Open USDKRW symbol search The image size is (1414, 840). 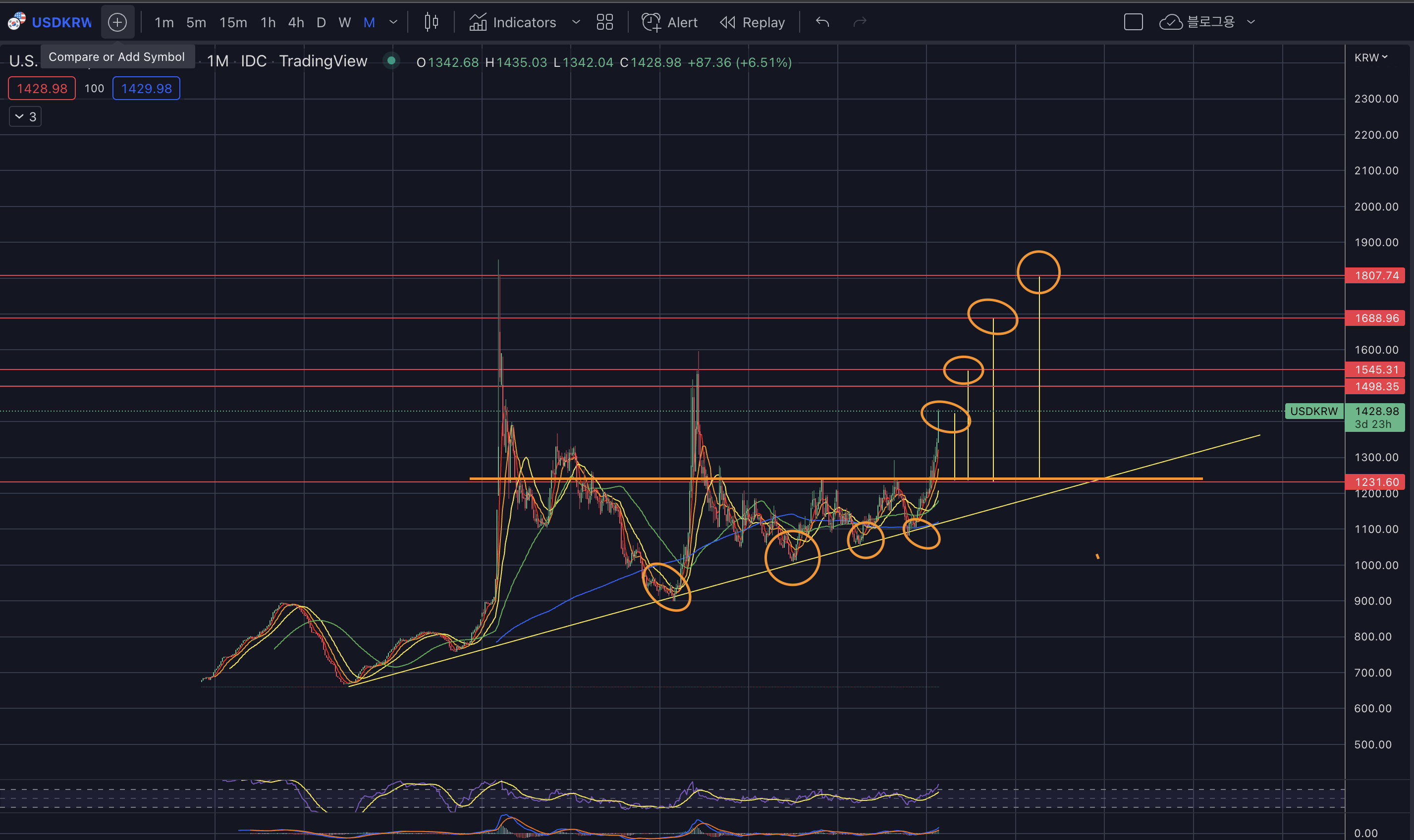[60, 22]
